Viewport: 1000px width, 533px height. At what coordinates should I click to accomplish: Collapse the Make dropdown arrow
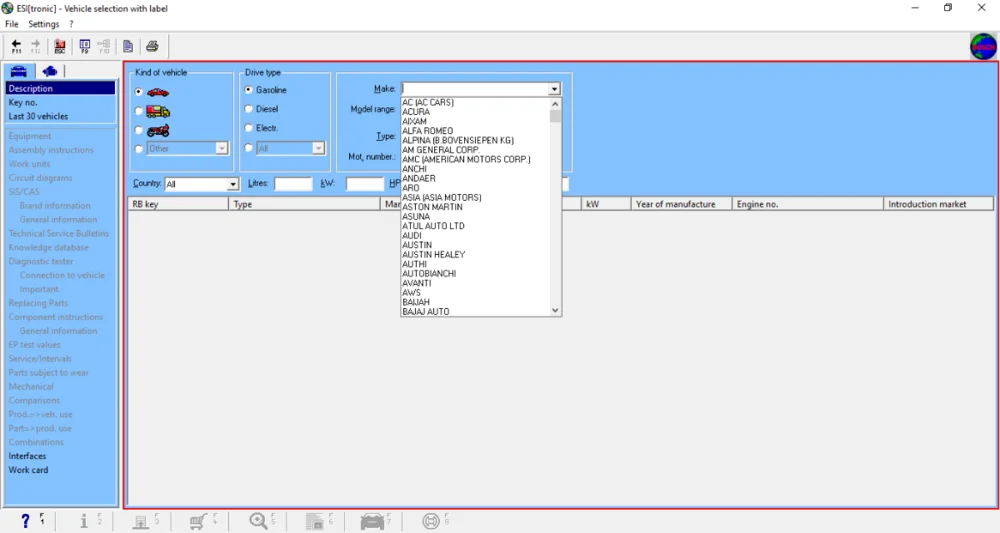(554, 89)
